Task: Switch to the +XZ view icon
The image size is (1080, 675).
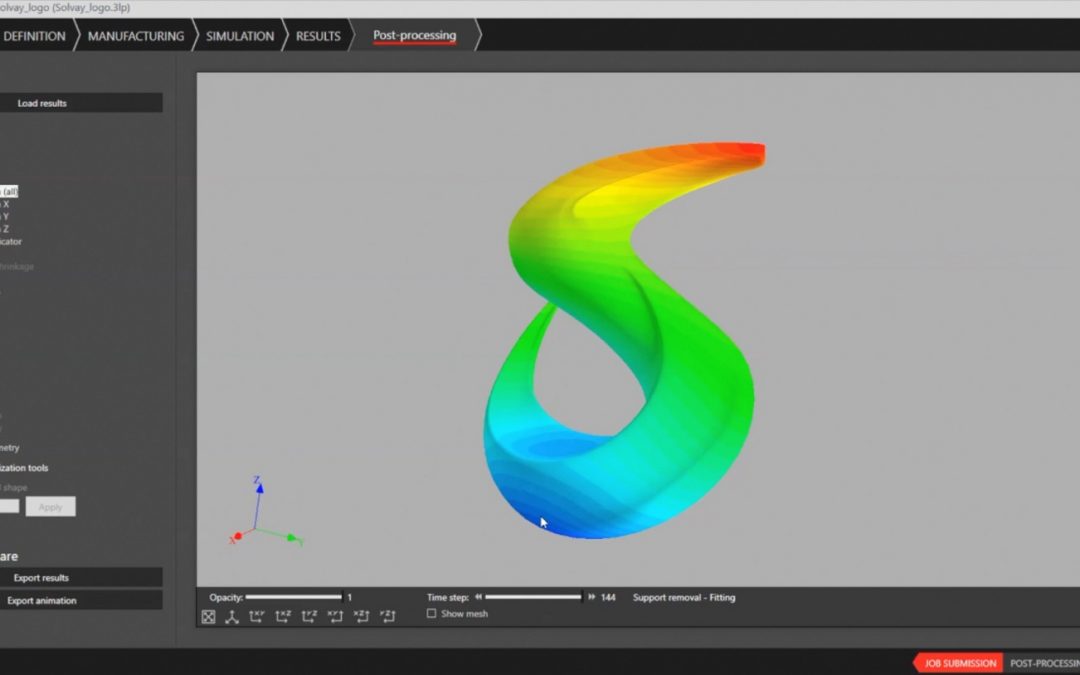Action: click(283, 616)
